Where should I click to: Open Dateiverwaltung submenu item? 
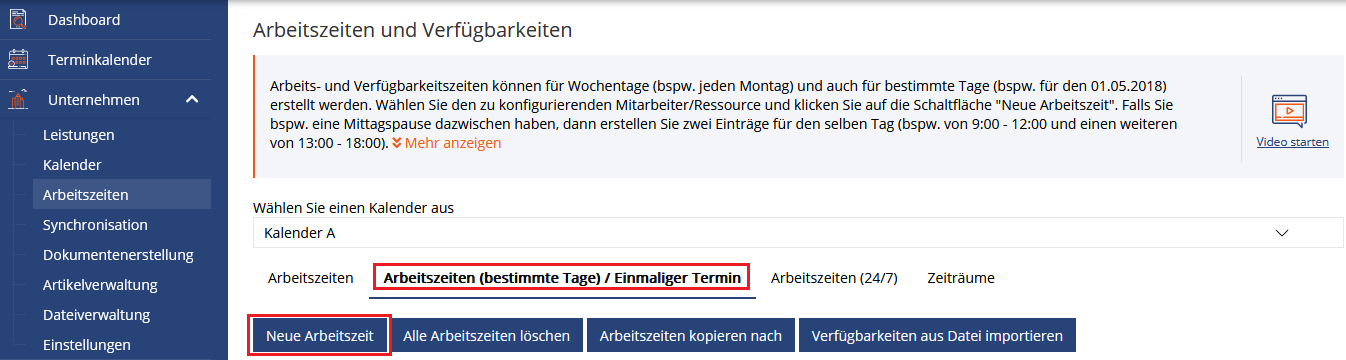pyautogui.click(x=96, y=315)
